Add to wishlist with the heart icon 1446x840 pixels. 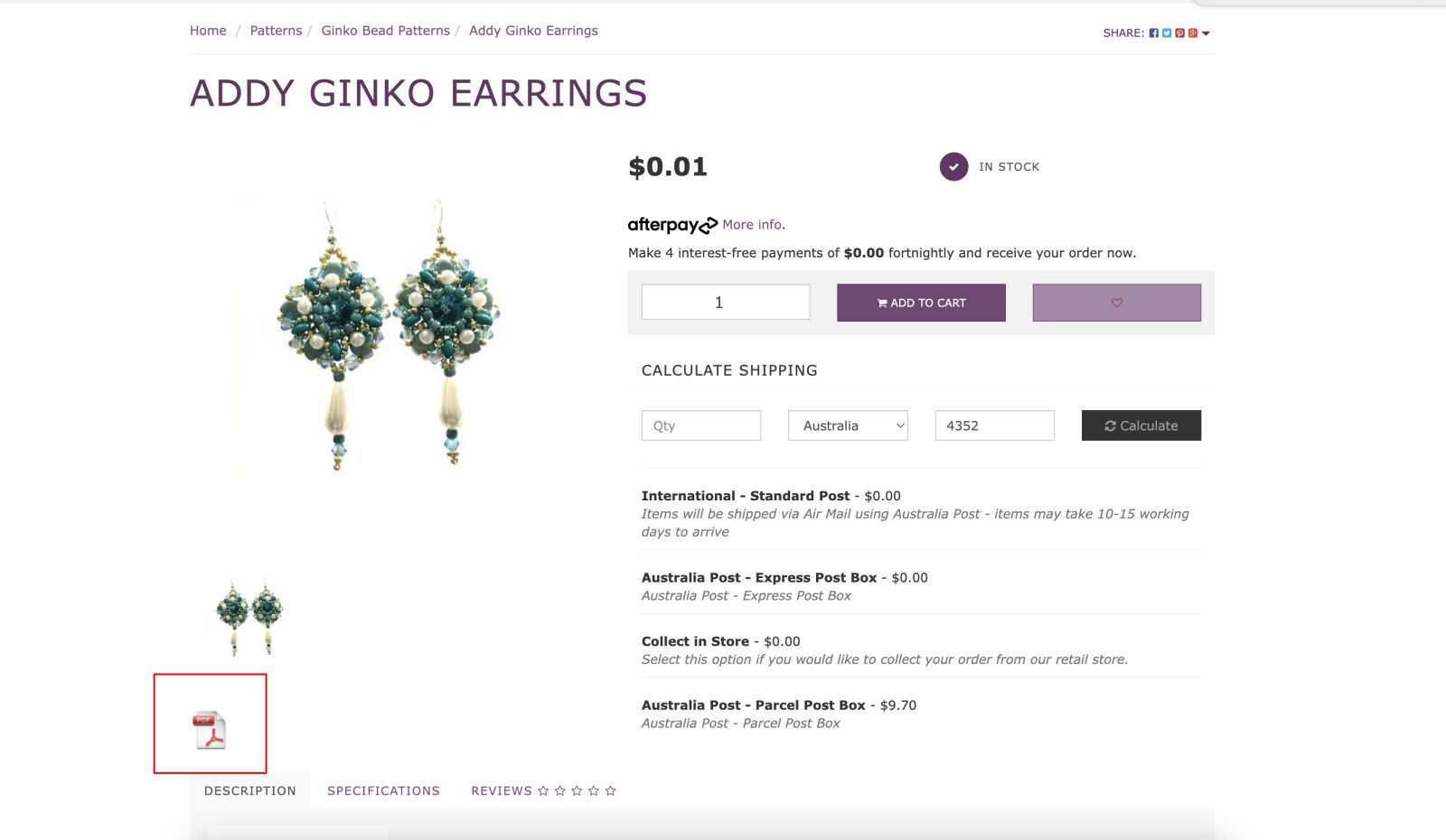[x=1116, y=303]
